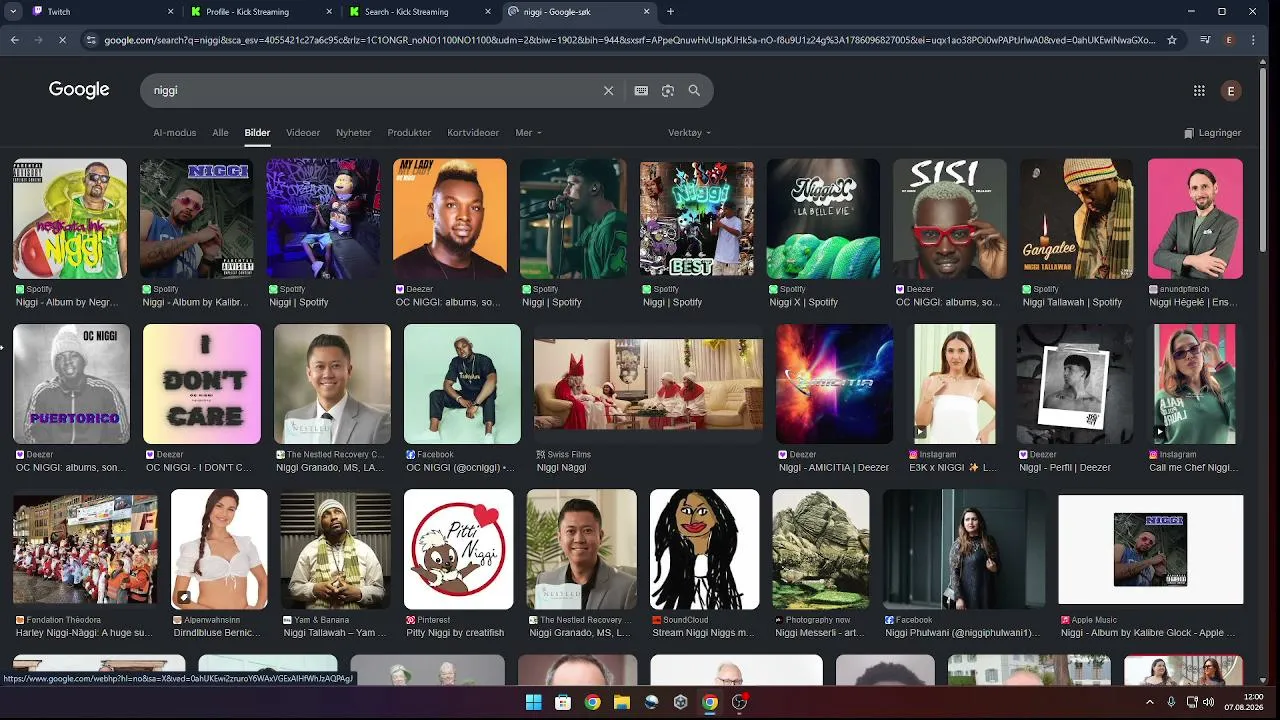Image resolution: width=1280 pixels, height=720 pixels.
Task: Switch to the Alle results tab
Action: pos(220,133)
